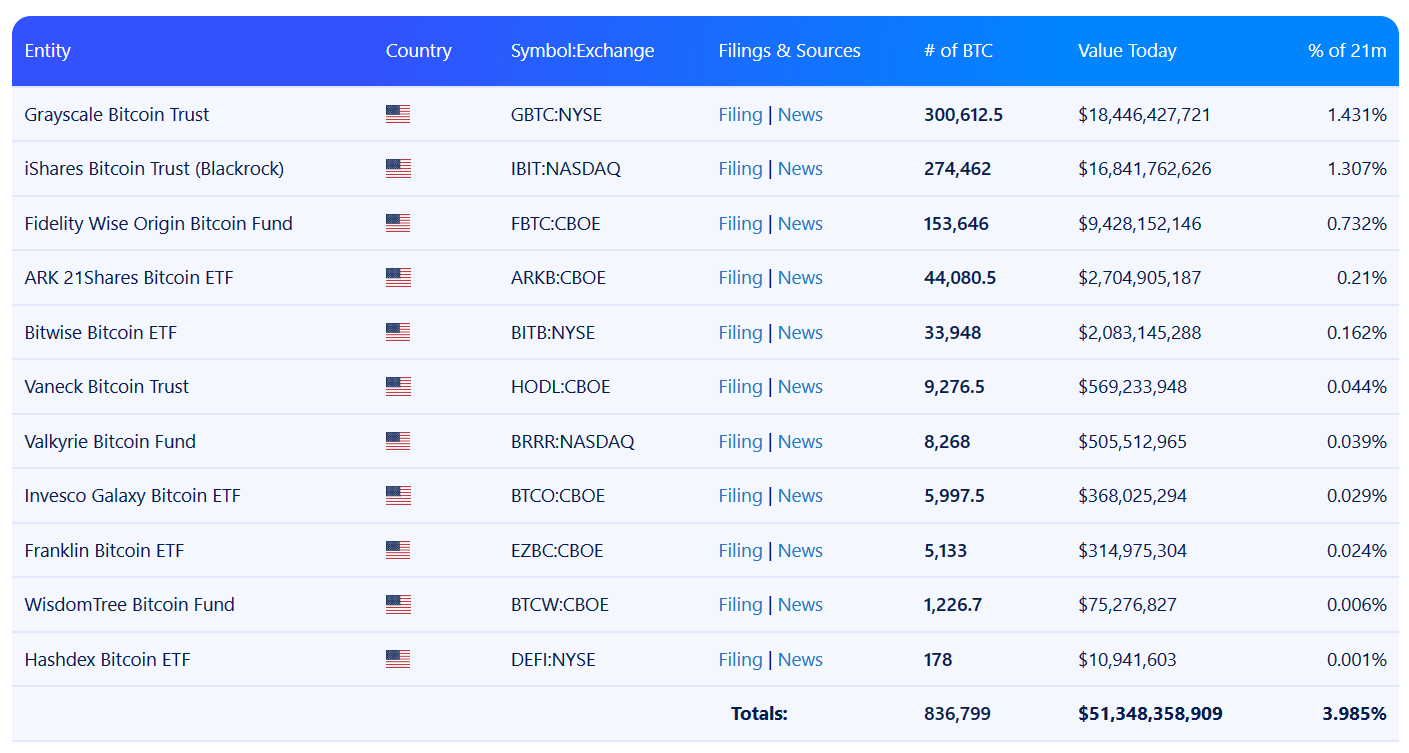The width and height of the screenshot is (1409, 753).
Task: Select the Fidelity Wise Origin Bitcoin Fund name
Action: (158, 224)
